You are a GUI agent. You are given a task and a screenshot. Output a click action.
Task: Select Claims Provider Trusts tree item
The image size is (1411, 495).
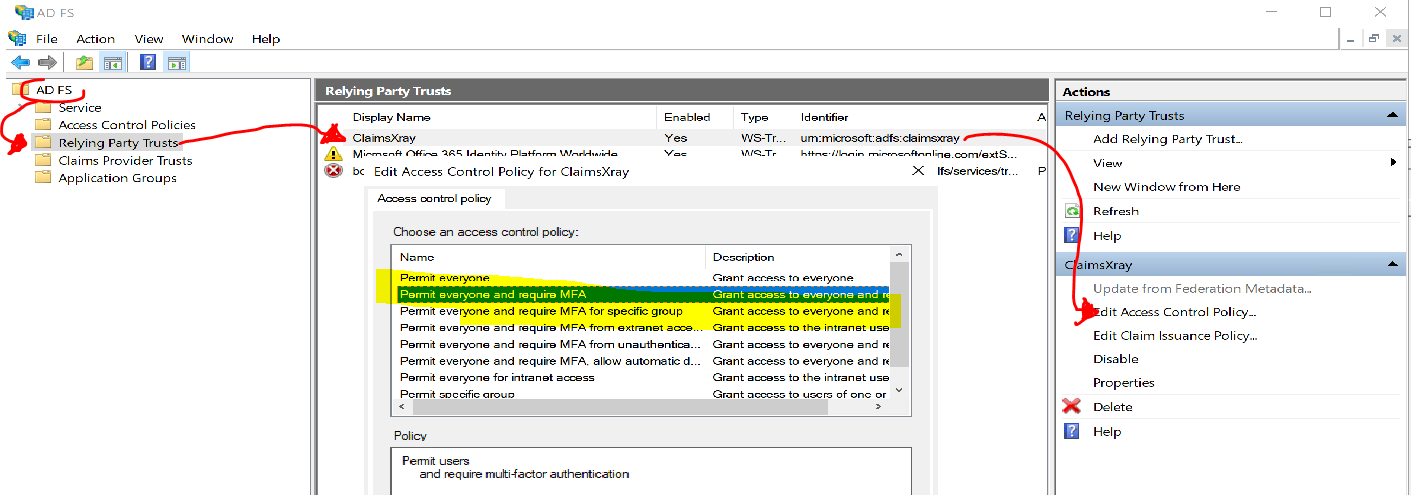pos(125,160)
